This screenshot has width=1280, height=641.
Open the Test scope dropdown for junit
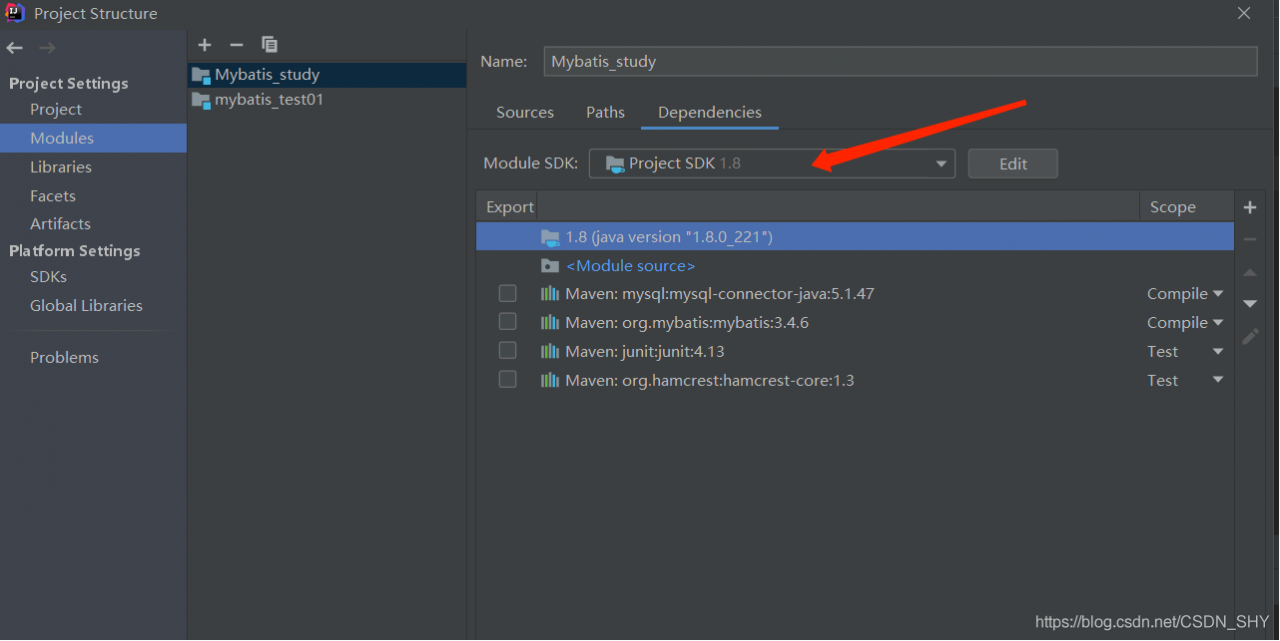(1185, 352)
